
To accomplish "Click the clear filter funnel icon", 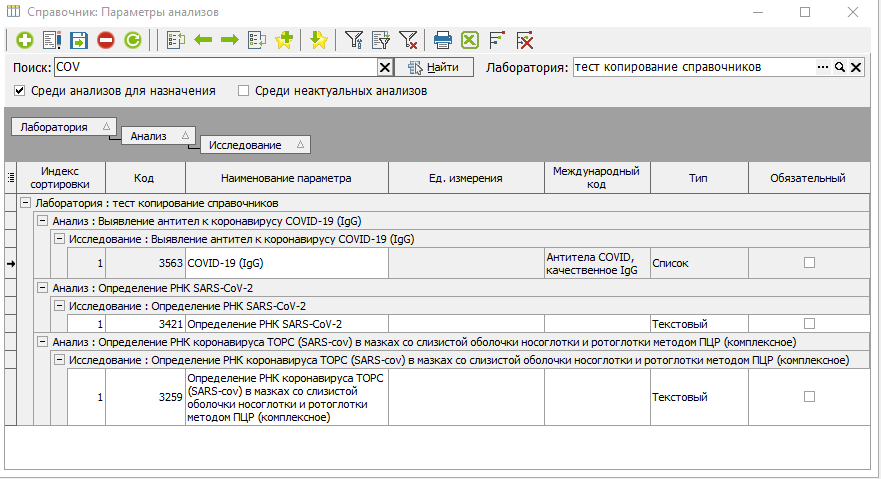I will coord(408,41).
